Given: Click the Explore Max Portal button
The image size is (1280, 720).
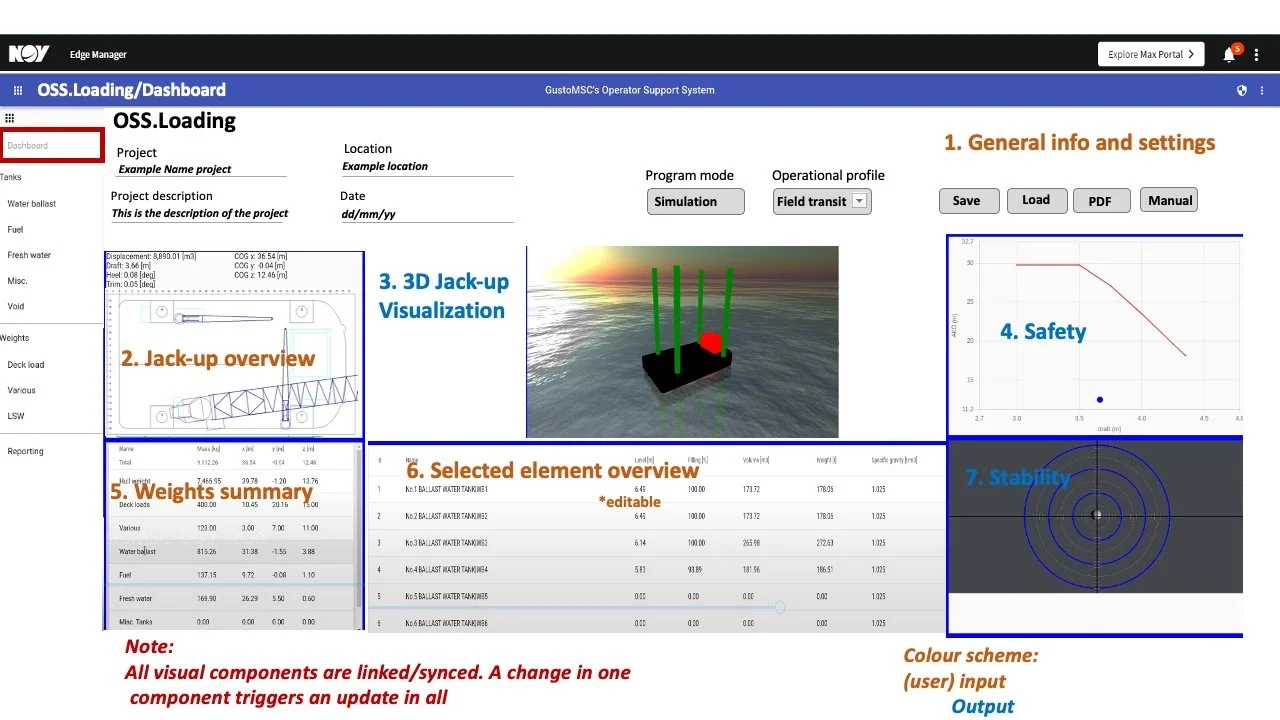Looking at the screenshot, I should 1151,54.
